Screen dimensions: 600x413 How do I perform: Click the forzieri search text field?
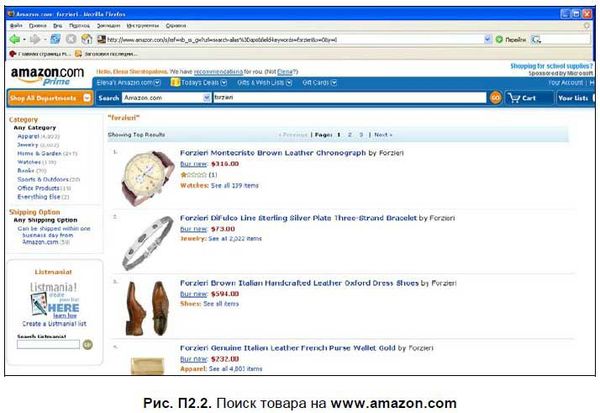(349, 98)
